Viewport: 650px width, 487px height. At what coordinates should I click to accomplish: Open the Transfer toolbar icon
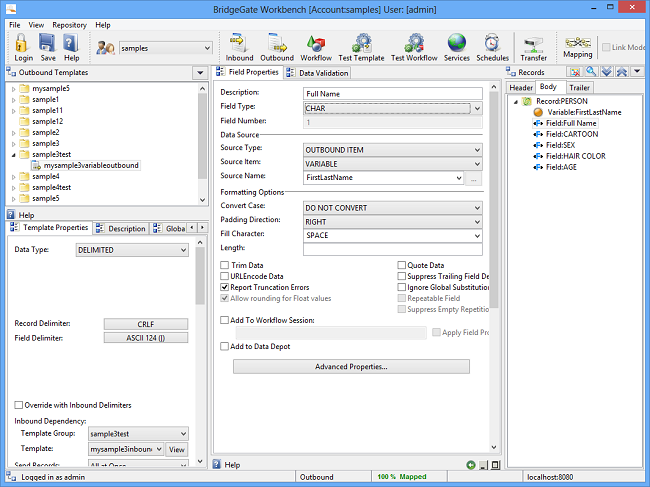(534, 44)
